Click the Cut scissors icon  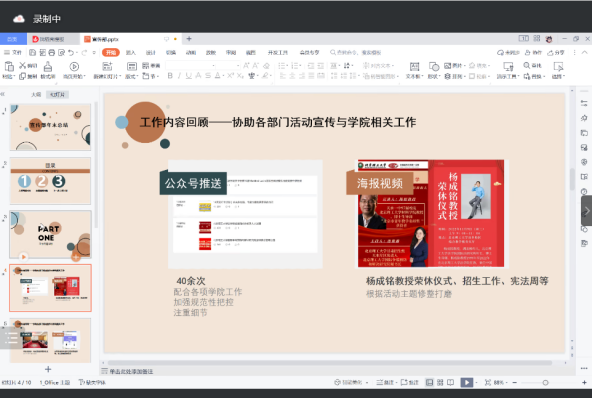click(x=23, y=65)
